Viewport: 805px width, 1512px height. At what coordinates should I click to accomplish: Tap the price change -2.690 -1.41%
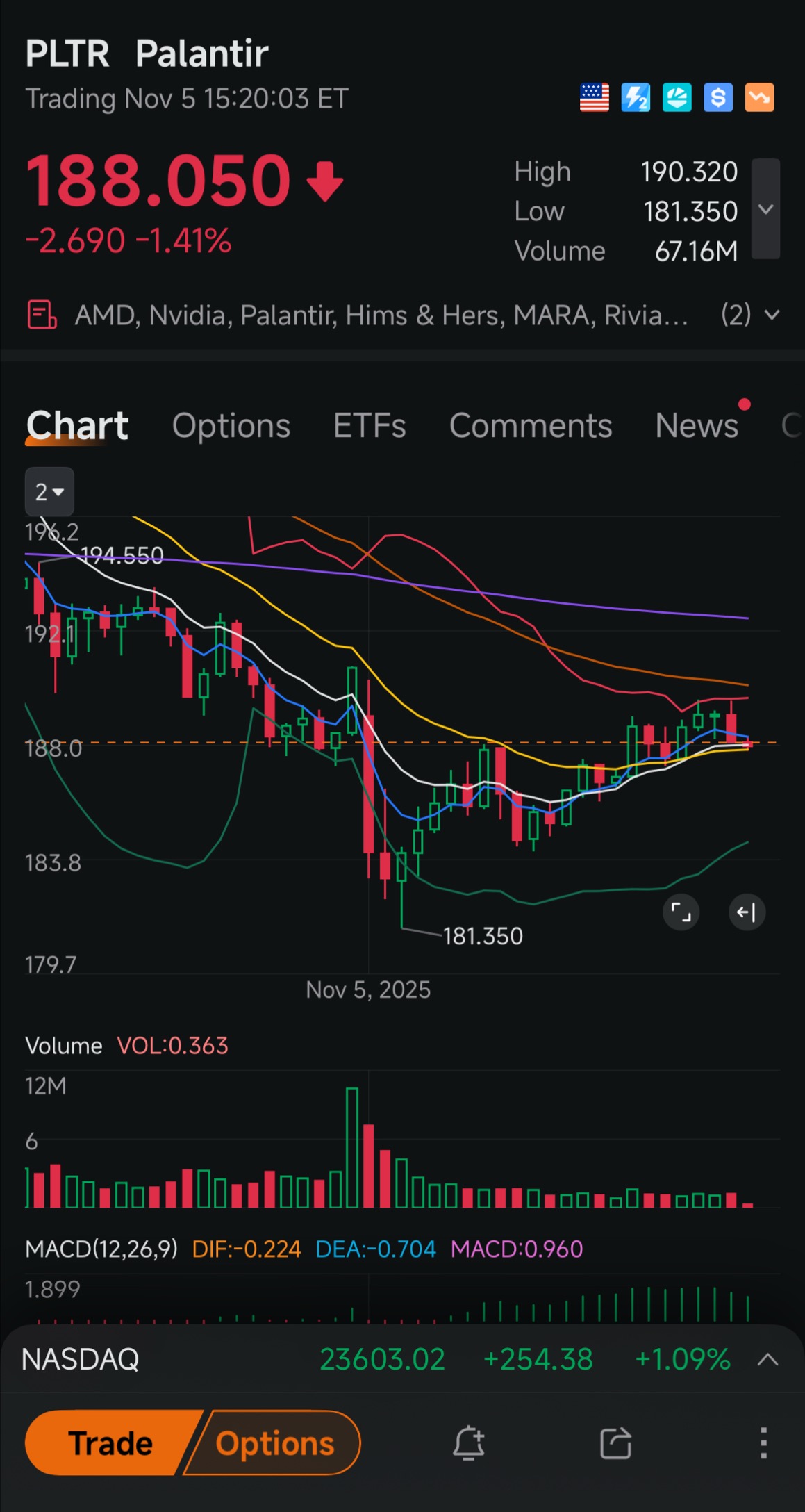(x=128, y=241)
